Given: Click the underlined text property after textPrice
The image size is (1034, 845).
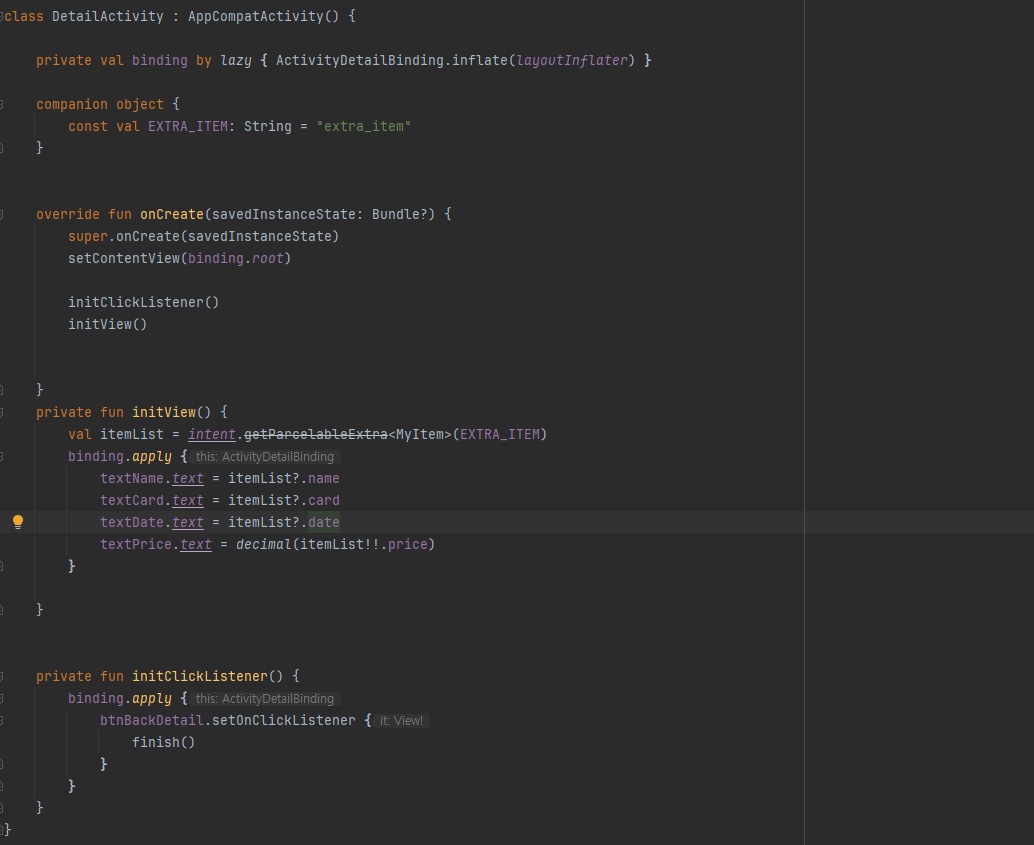Looking at the screenshot, I should pos(196,544).
